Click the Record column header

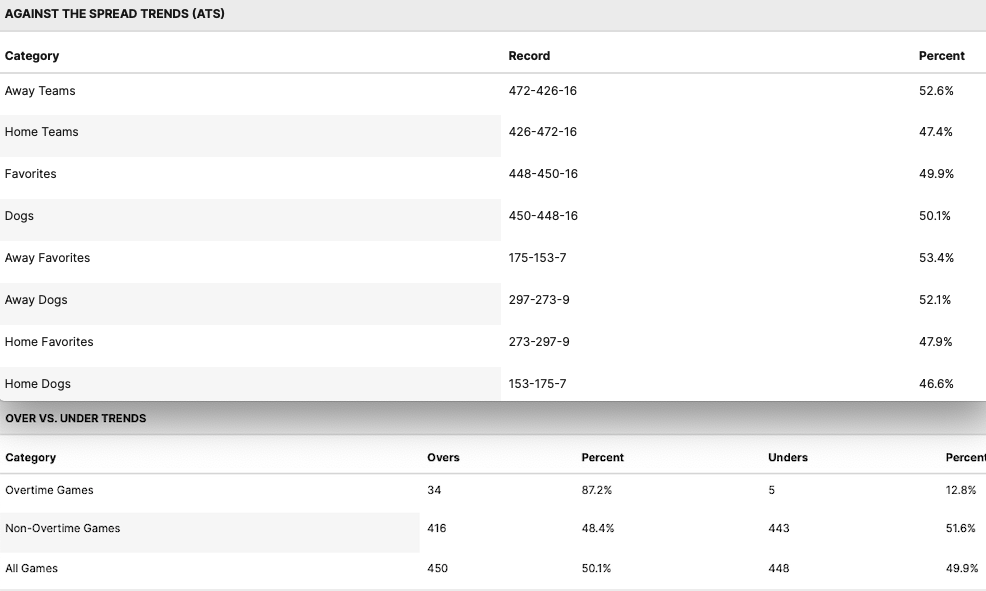point(529,56)
